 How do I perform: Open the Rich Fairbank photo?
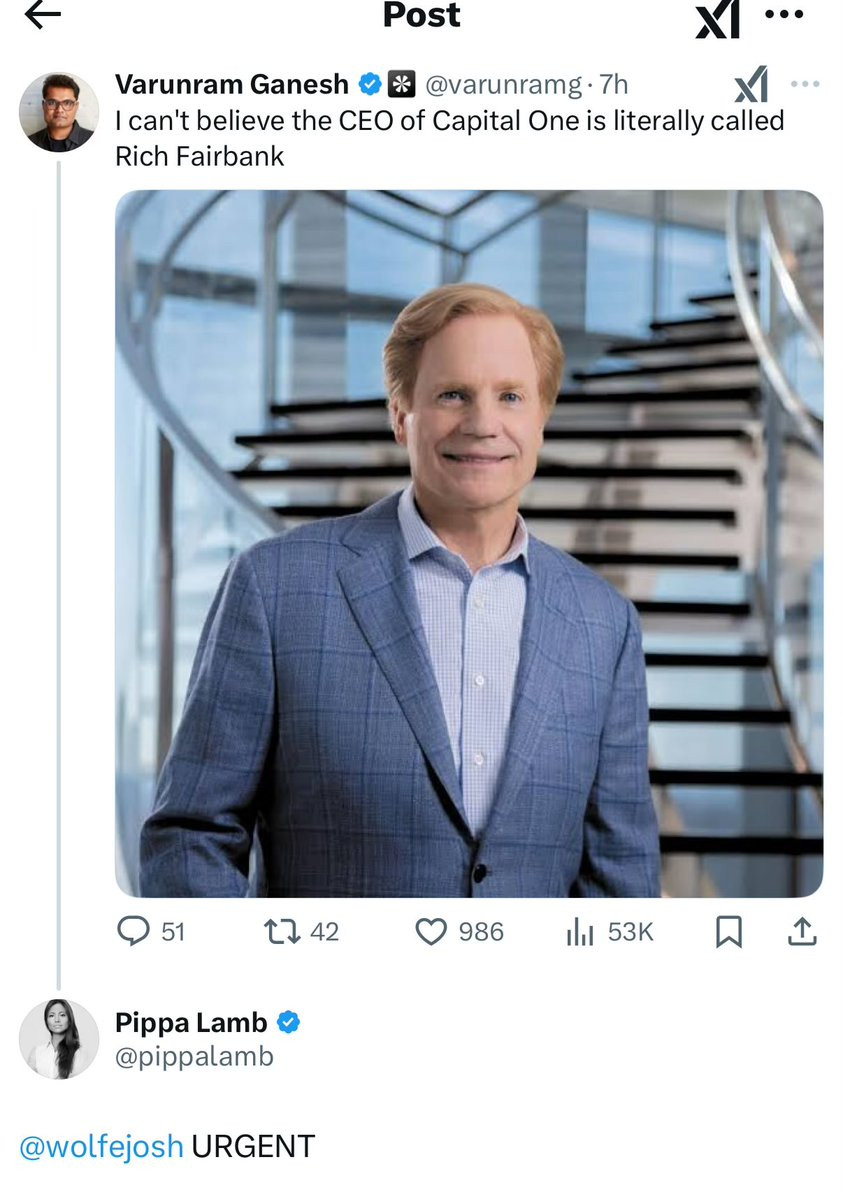(x=469, y=543)
